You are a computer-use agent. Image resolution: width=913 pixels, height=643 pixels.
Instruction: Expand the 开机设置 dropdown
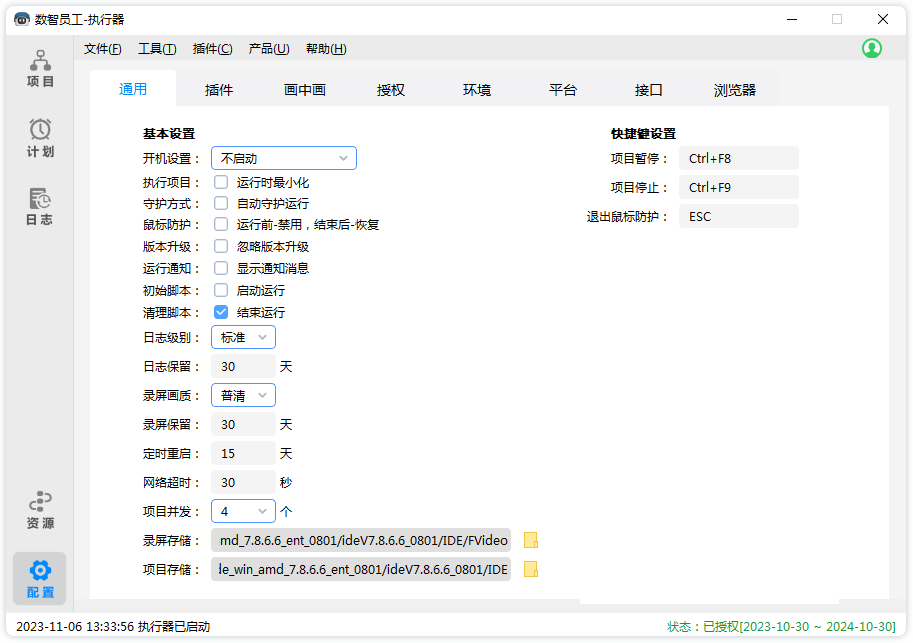point(284,158)
